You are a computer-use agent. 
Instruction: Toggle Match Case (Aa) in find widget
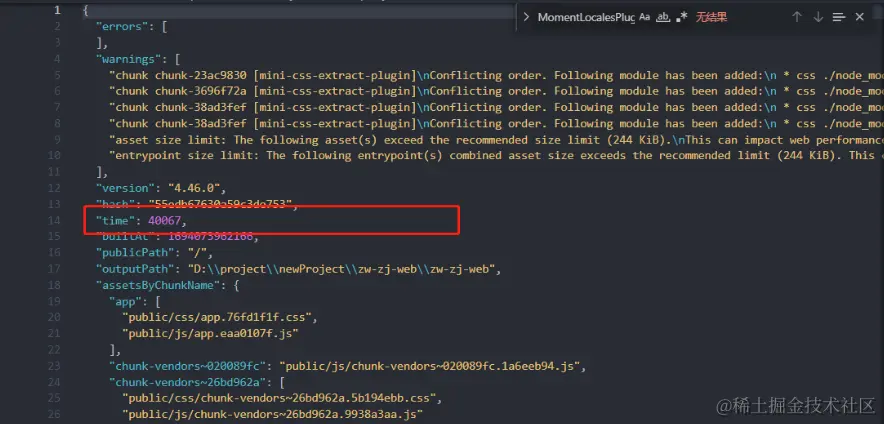point(644,17)
